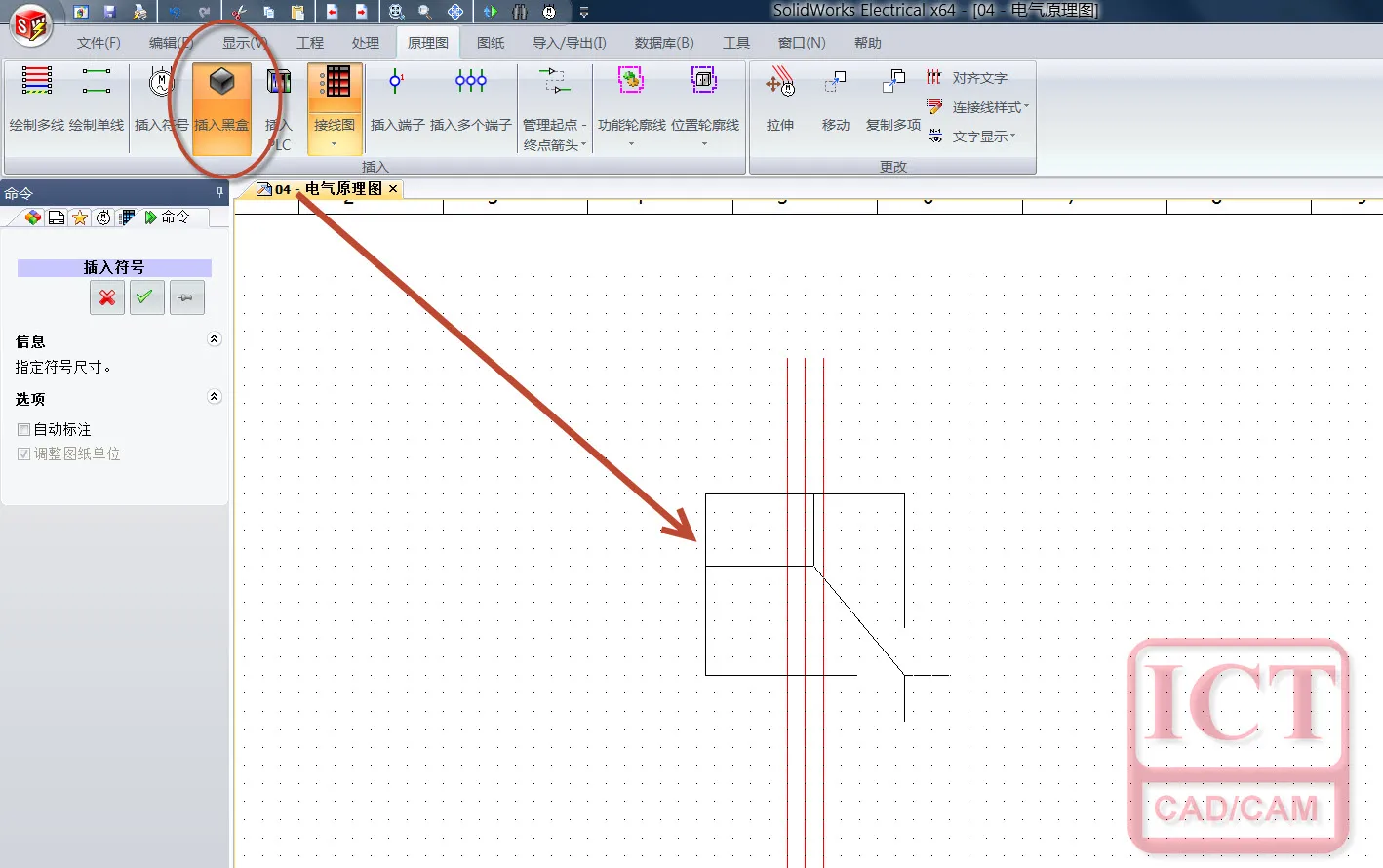Open the 位置轮廓线 location outline dropdown
The height and width of the screenshot is (868, 1383).
click(705, 108)
